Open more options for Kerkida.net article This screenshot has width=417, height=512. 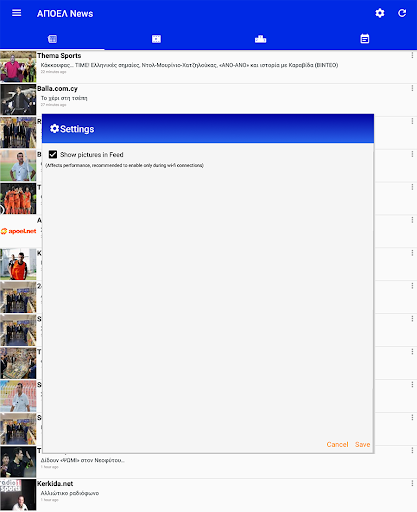(x=412, y=483)
